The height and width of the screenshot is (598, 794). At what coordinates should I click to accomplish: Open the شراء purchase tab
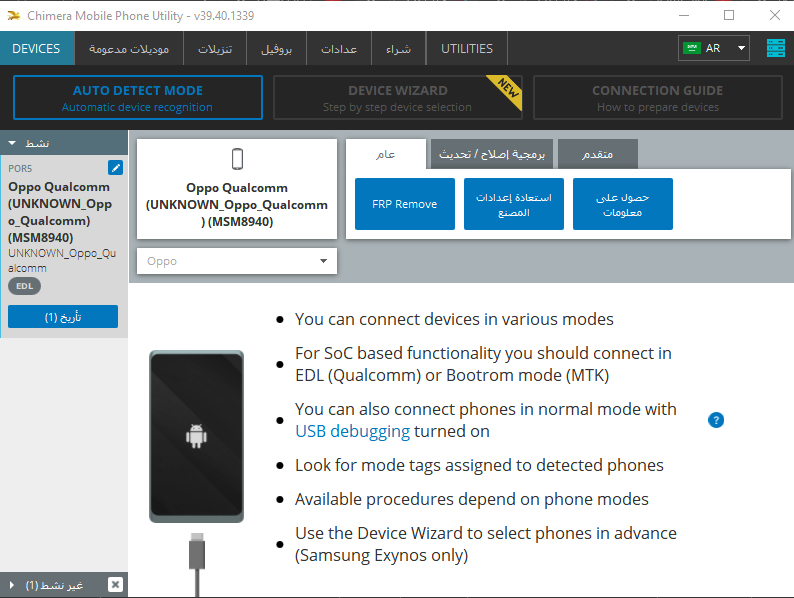[x=399, y=49]
